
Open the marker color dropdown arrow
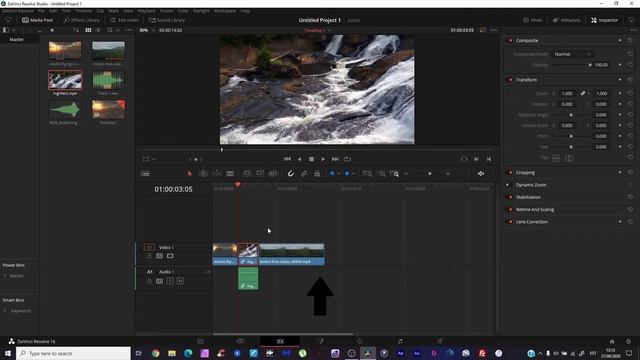point(353,173)
